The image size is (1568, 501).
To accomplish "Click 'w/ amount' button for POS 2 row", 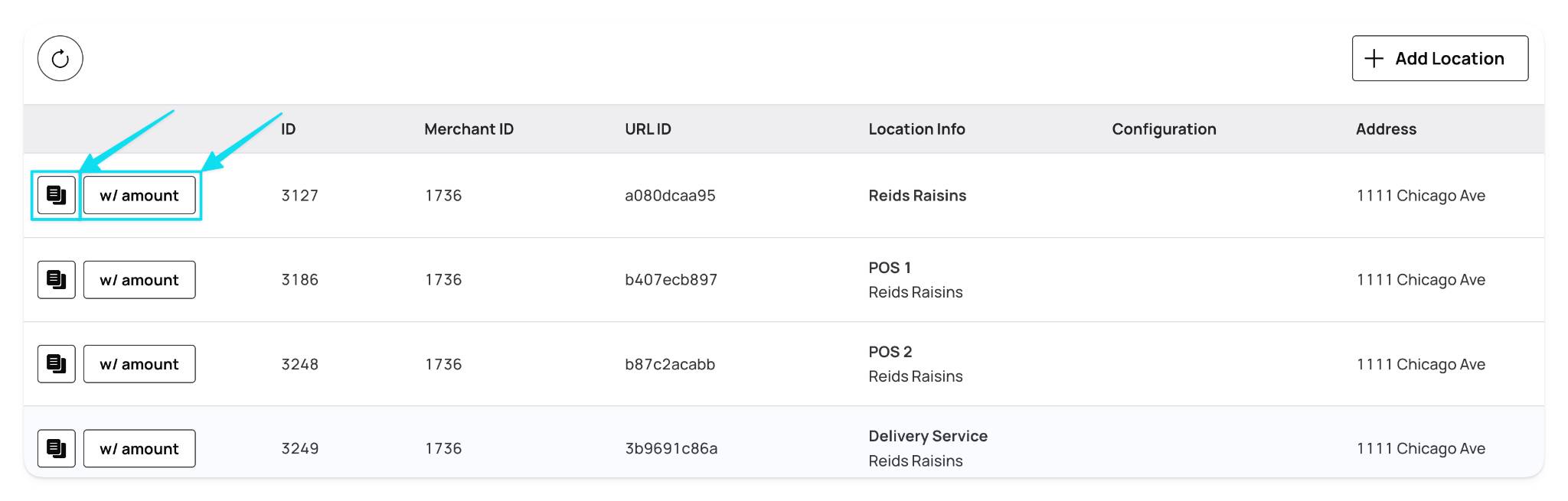I will (139, 364).
